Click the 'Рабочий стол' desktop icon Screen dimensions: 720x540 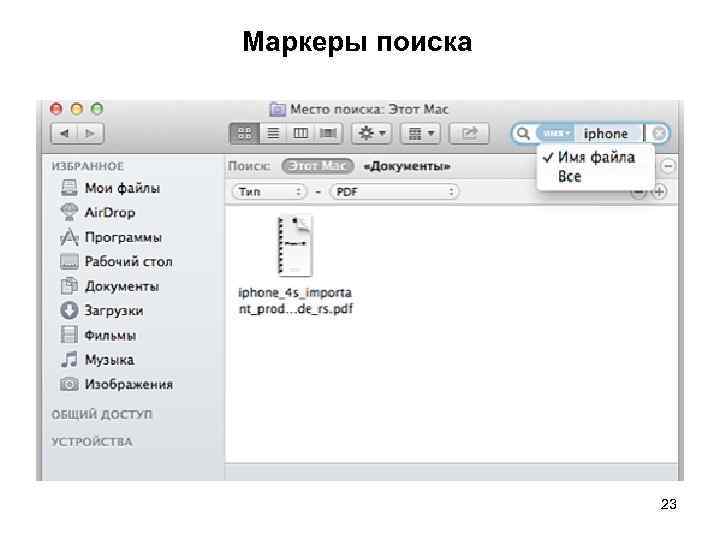coord(69,262)
